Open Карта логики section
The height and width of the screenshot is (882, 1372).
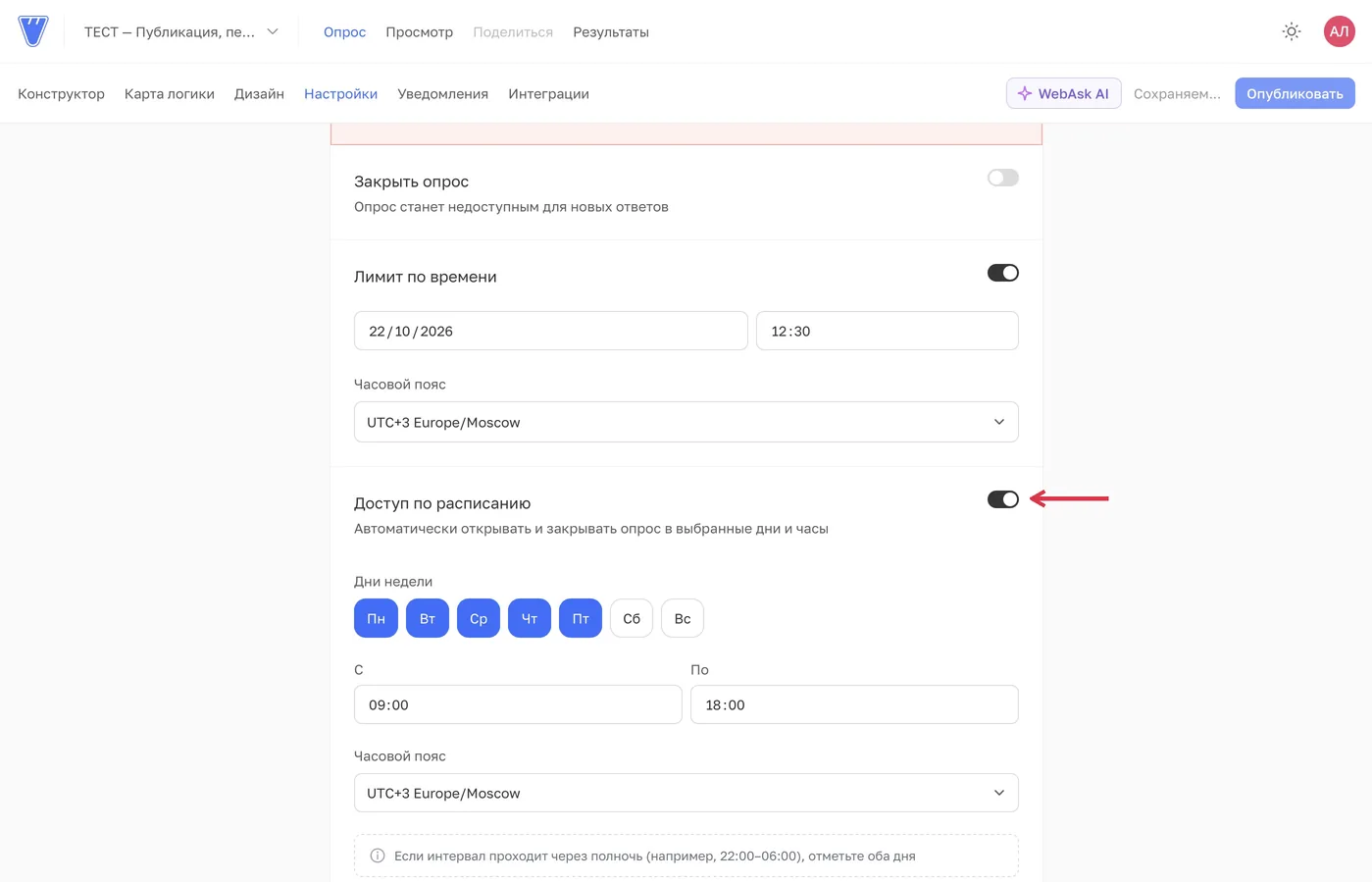coord(170,93)
